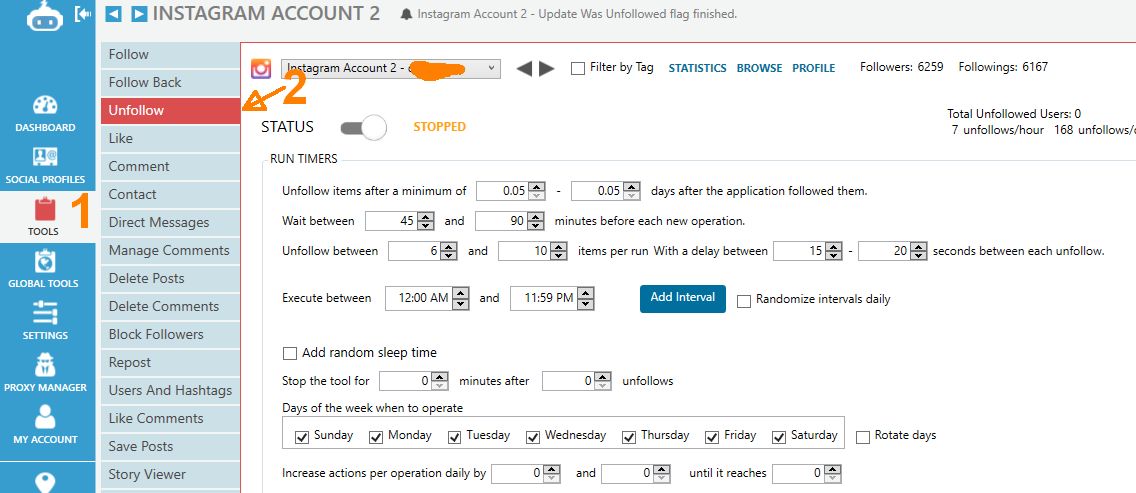Open the Delete Posts tab
The image size is (1136, 493).
[170, 278]
